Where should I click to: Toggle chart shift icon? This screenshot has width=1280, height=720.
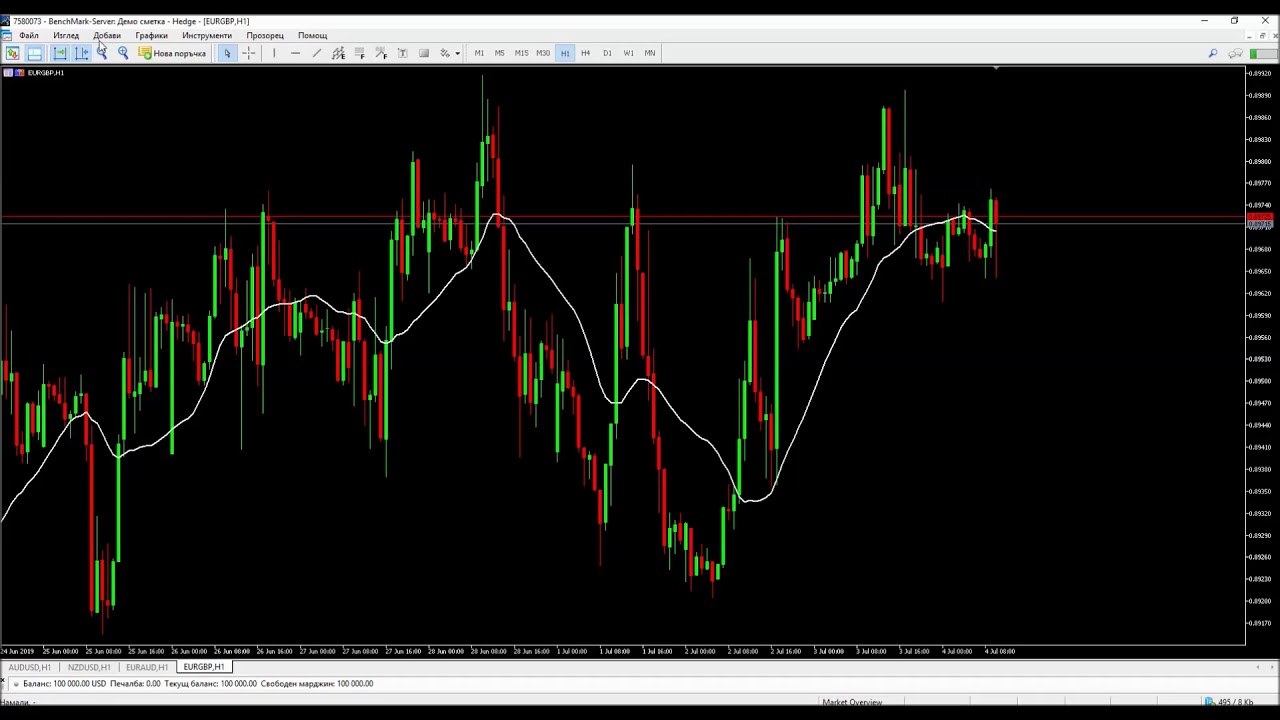81,53
